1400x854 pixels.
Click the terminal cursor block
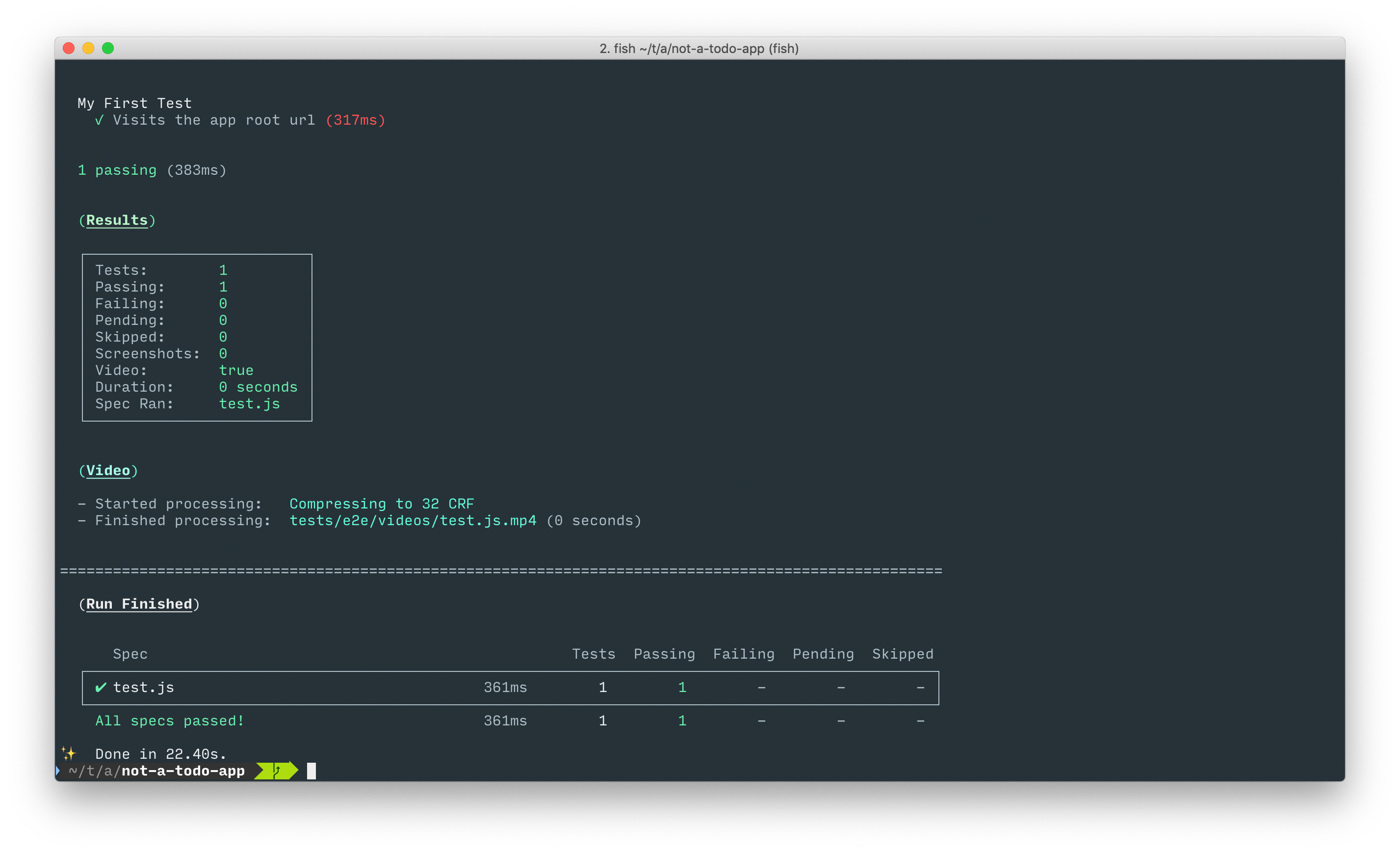[311, 771]
